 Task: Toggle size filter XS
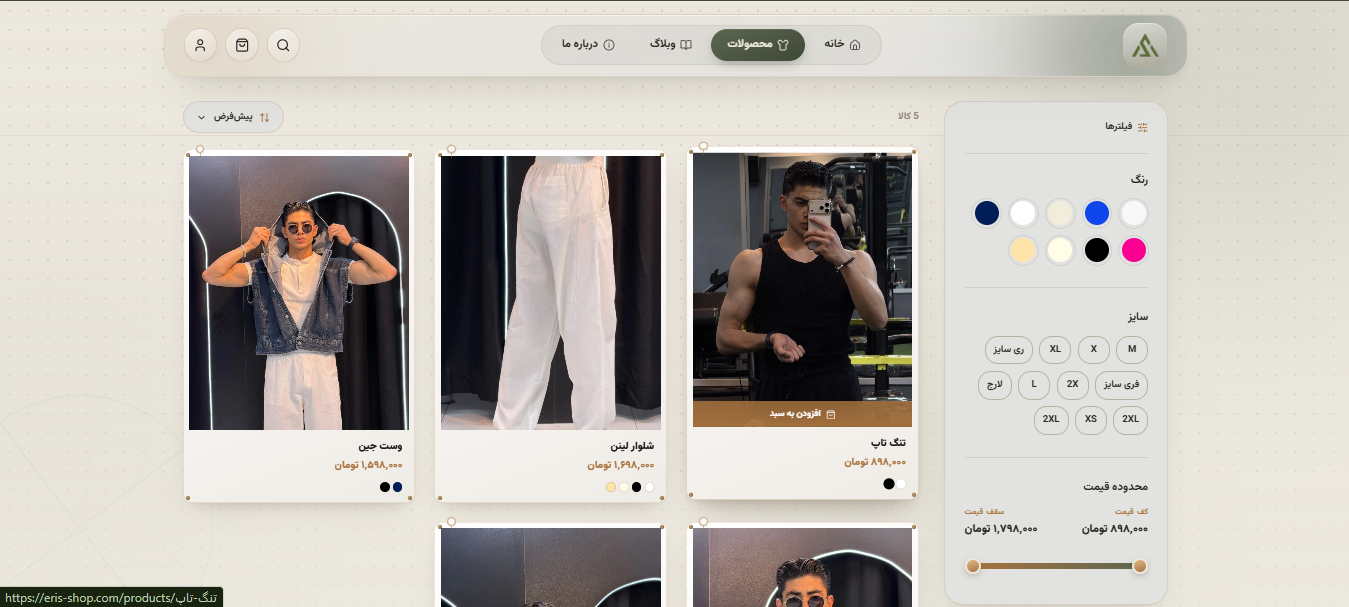point(1091,419)
